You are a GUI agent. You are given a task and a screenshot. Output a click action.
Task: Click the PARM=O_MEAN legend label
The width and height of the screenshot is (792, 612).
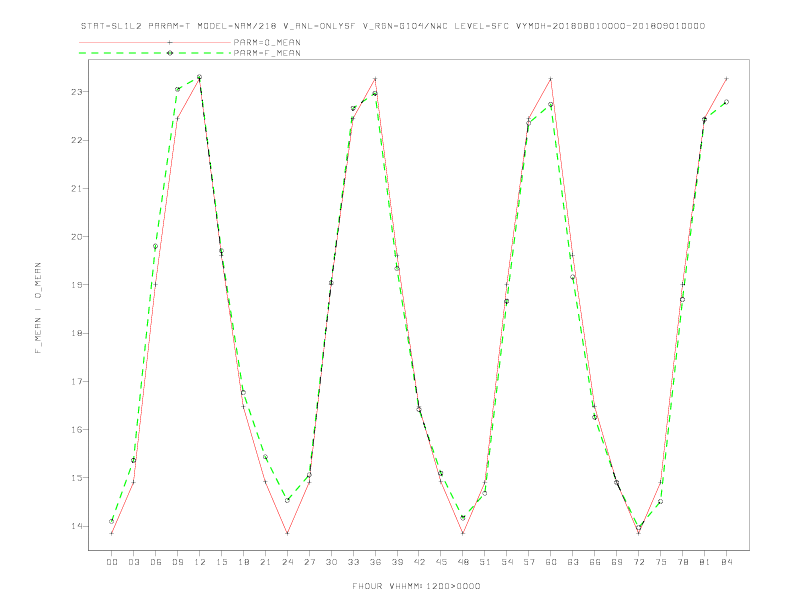click(x=267, y=42)
